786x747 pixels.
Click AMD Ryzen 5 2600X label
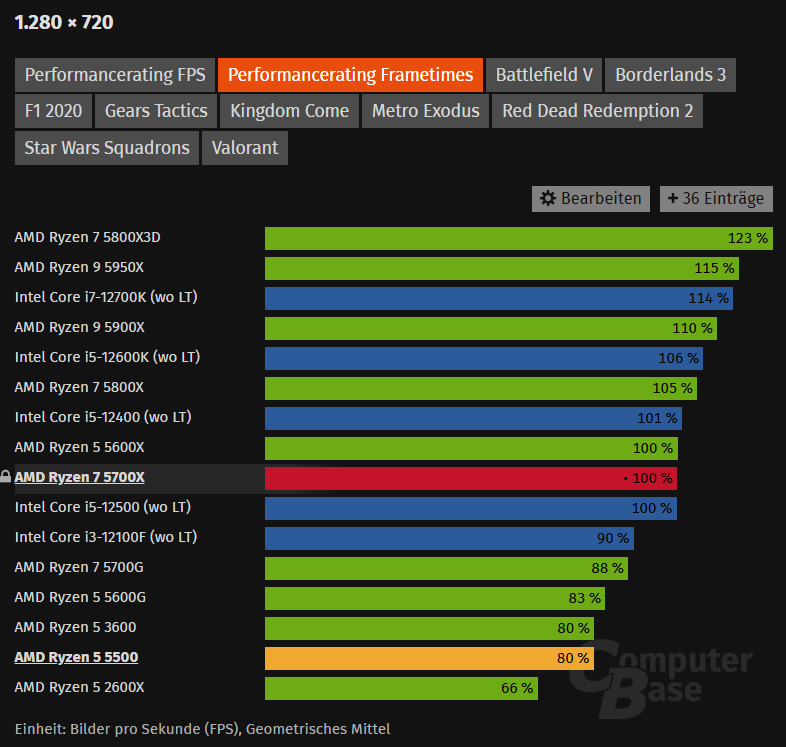[x=79, y=687]
